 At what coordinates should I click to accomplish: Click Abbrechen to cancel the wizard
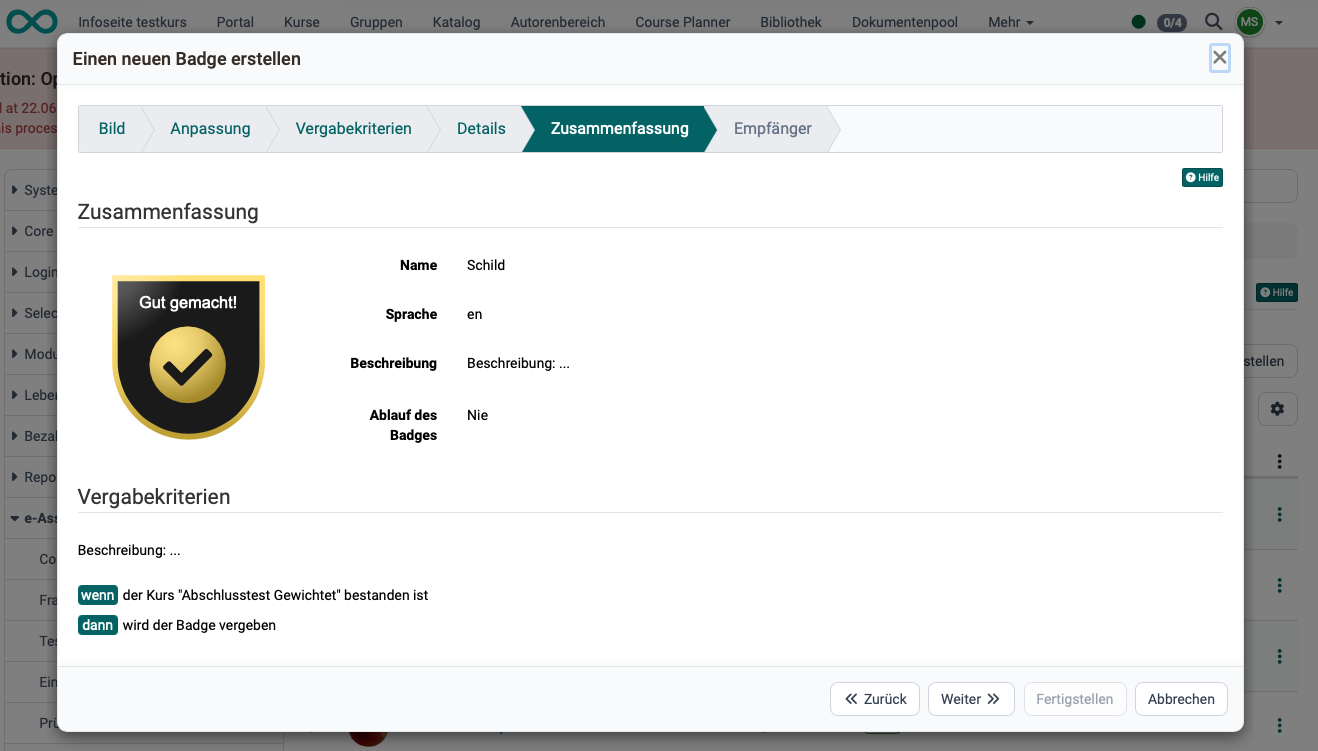coord(1181,699)
